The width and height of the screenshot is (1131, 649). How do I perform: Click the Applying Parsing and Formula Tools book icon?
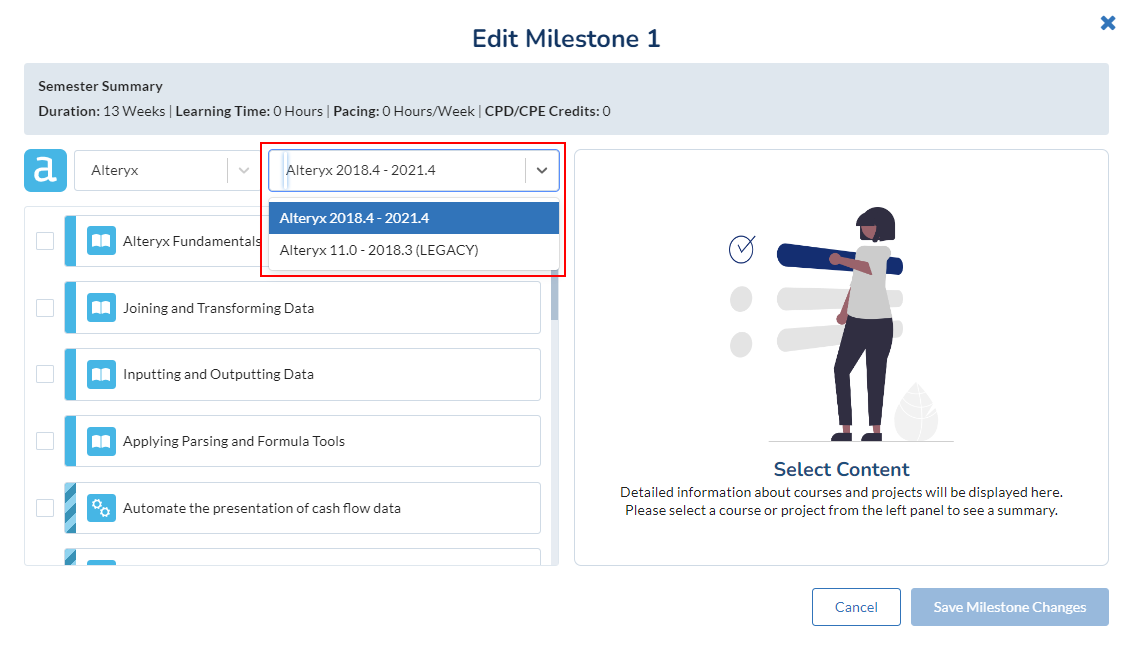[x=101, y=441]
